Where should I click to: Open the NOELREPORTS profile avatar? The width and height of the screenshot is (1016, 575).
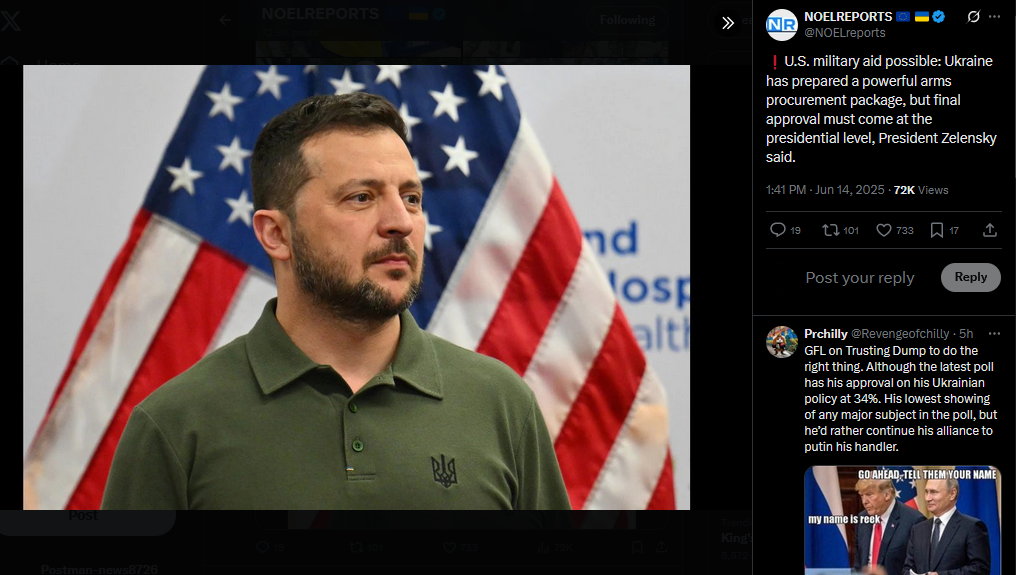pos(781,25)
